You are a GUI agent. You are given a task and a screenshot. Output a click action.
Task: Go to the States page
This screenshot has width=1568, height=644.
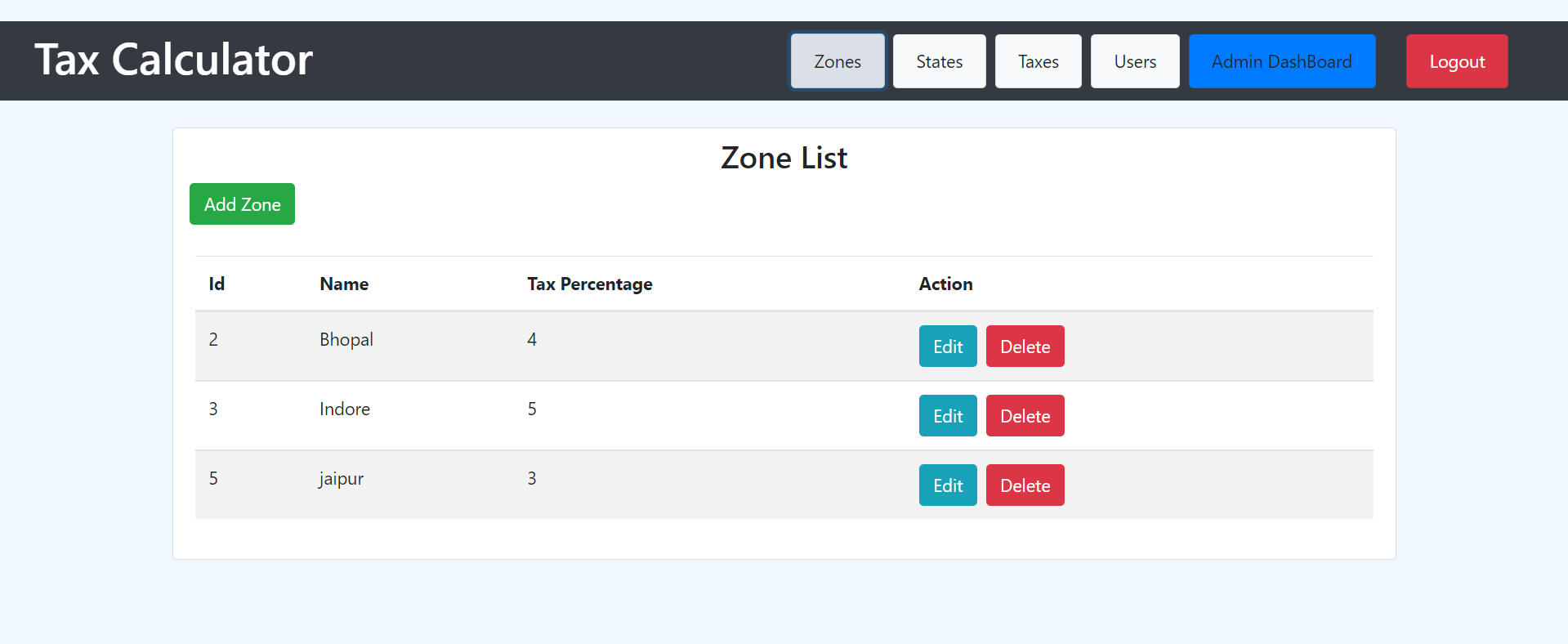[940, 61]
